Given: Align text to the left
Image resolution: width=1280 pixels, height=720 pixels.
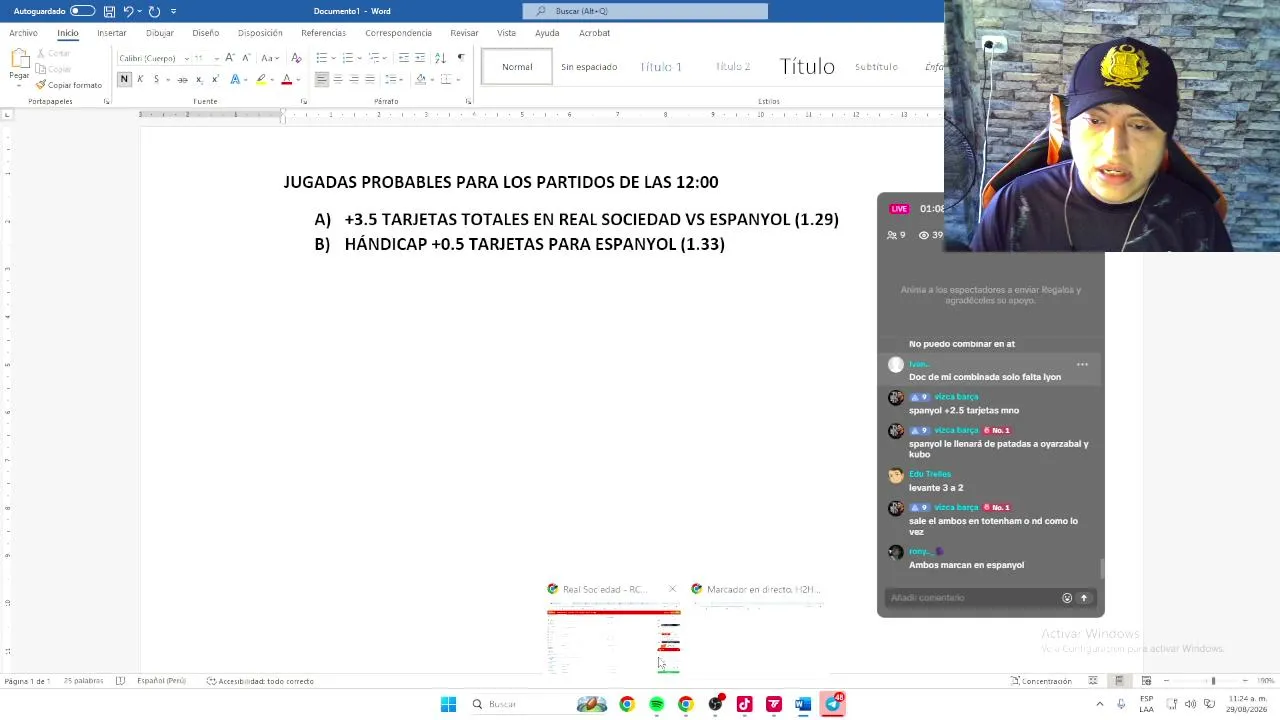Looking at the screenshot, I should coord(322,79).
